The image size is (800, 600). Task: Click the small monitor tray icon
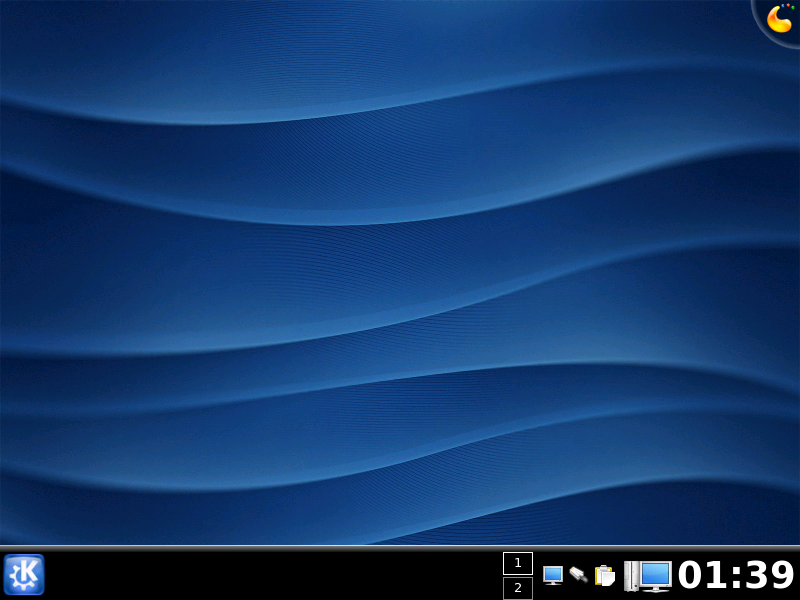tap(553, 575)
